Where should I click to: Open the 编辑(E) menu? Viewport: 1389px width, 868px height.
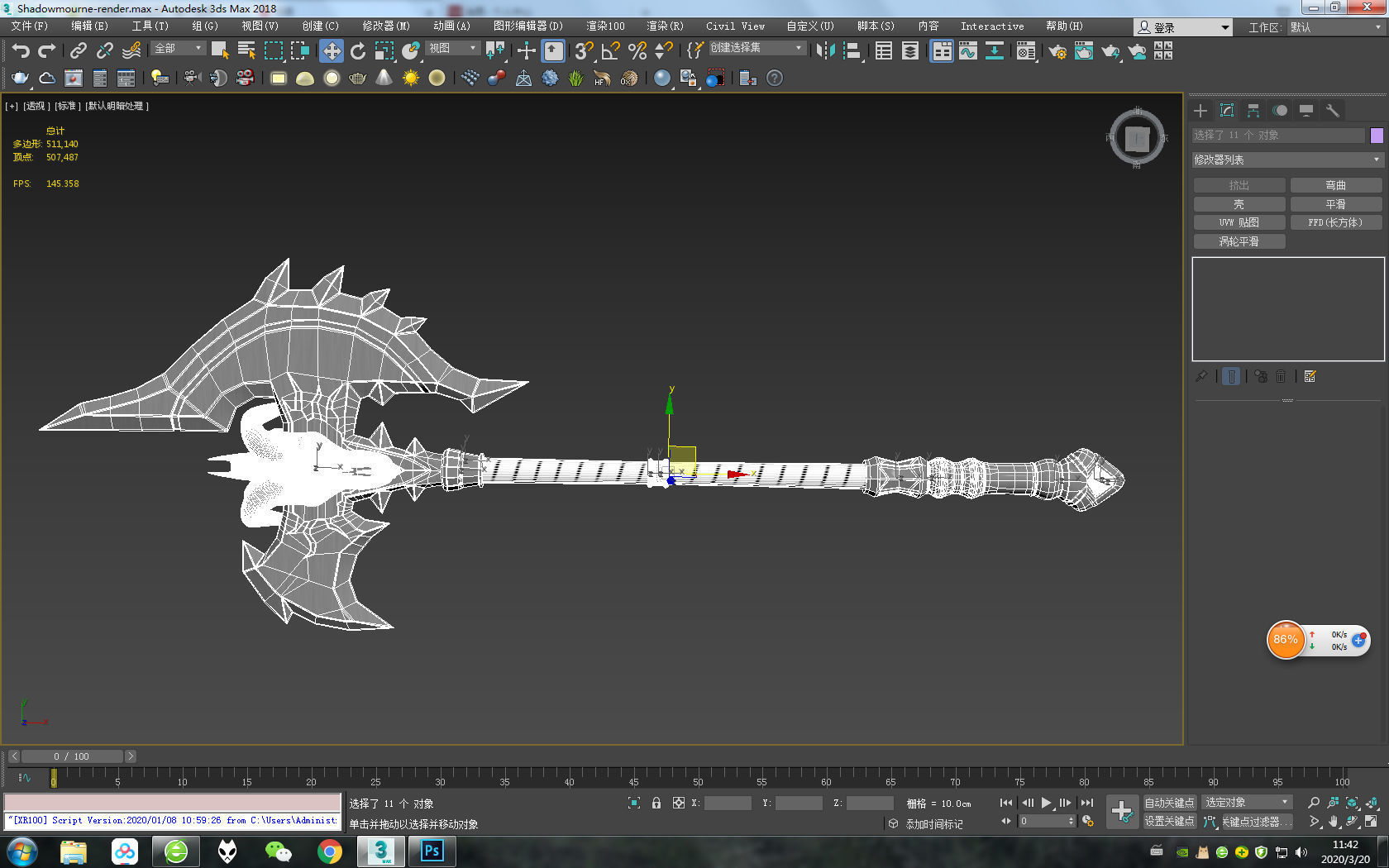89,26
